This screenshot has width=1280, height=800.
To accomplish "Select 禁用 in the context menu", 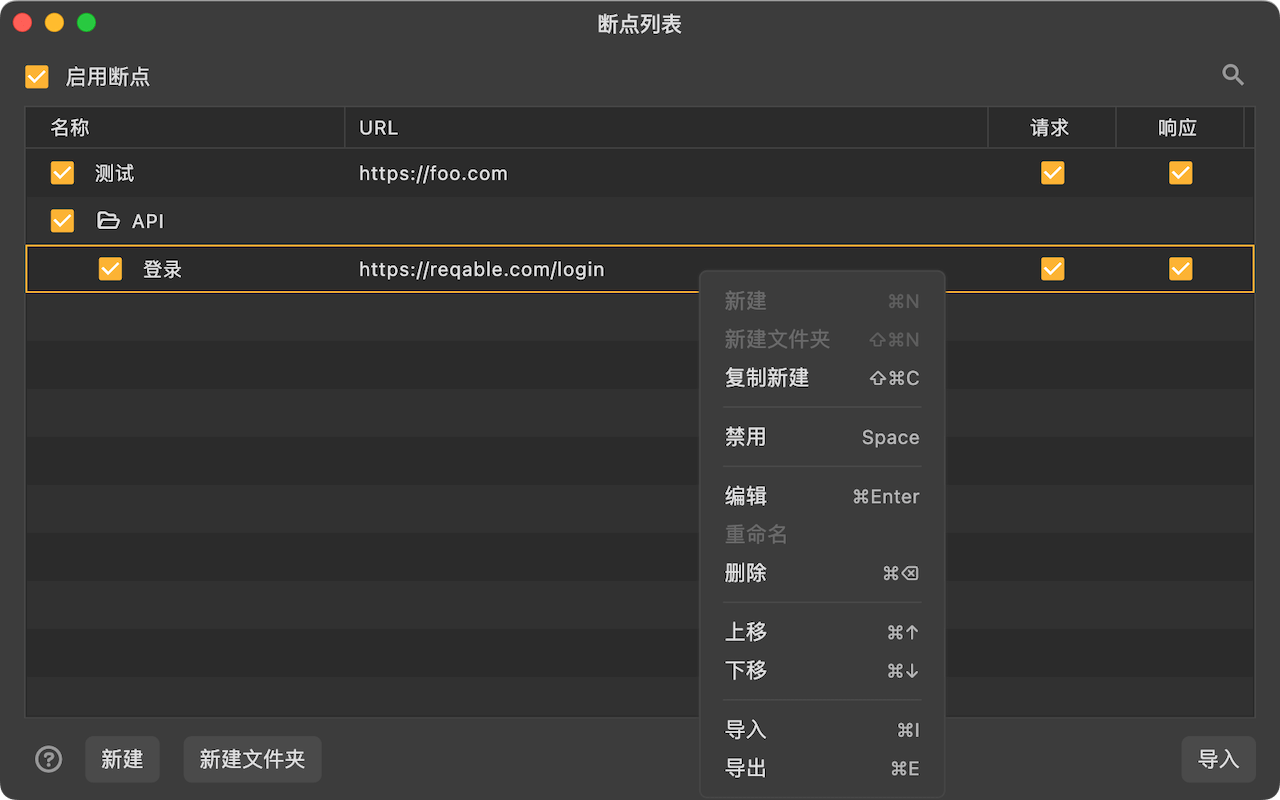I will (822, 437).
